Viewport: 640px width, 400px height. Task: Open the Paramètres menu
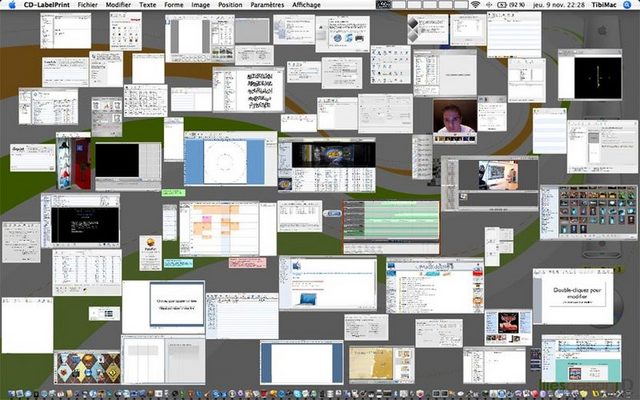click(267, 5)
